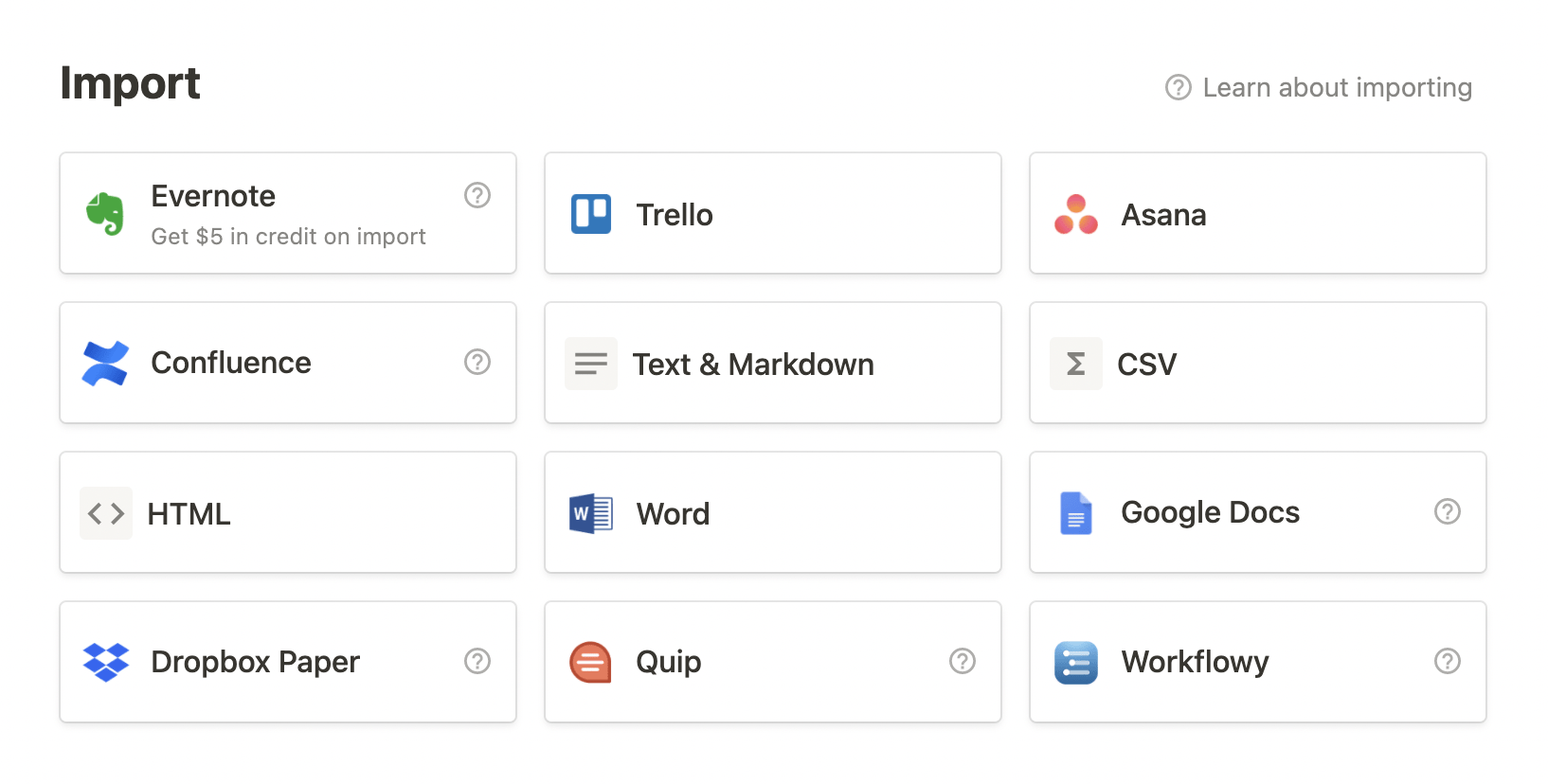Click the Workflowy list icon
The width and height of the screenshot is (1548, 784).
click(1076, 662)
